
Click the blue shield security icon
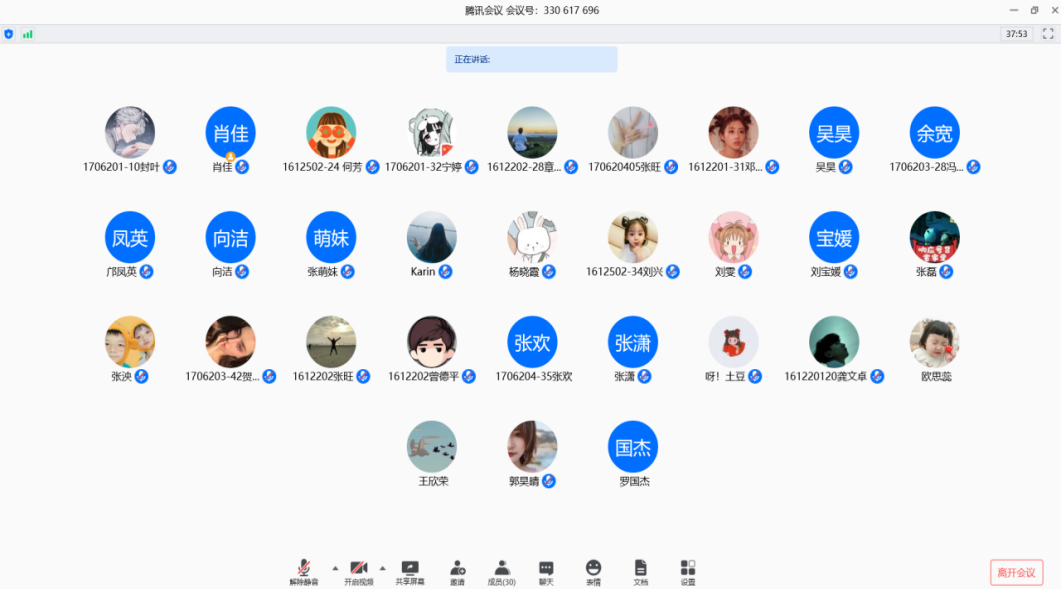[9, 34]
